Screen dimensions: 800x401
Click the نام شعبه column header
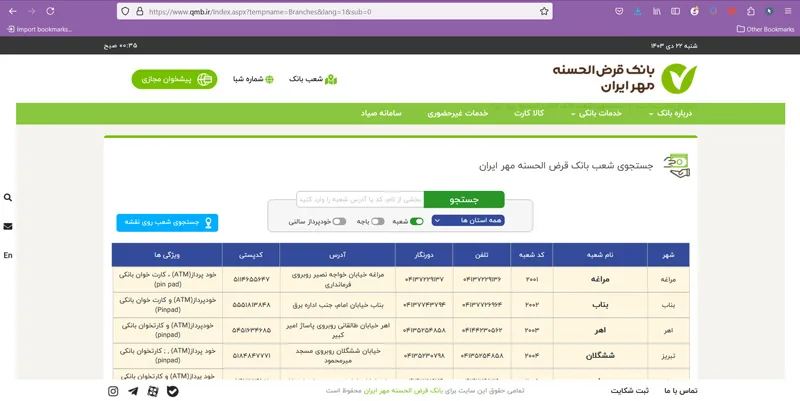pyautogui.click(x=599, y=255)
